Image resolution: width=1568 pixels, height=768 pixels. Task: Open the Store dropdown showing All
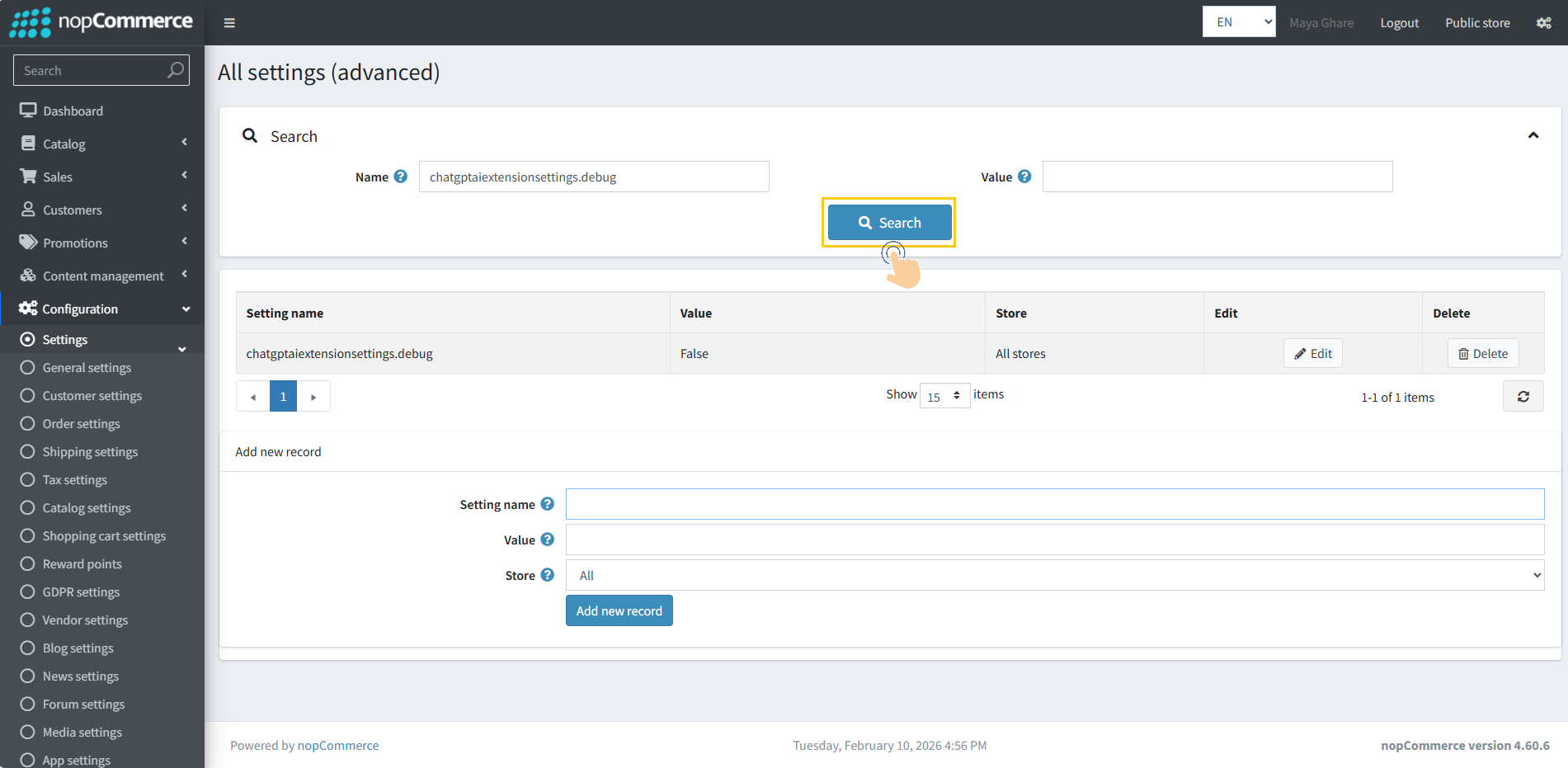[x=1054, y=574]
